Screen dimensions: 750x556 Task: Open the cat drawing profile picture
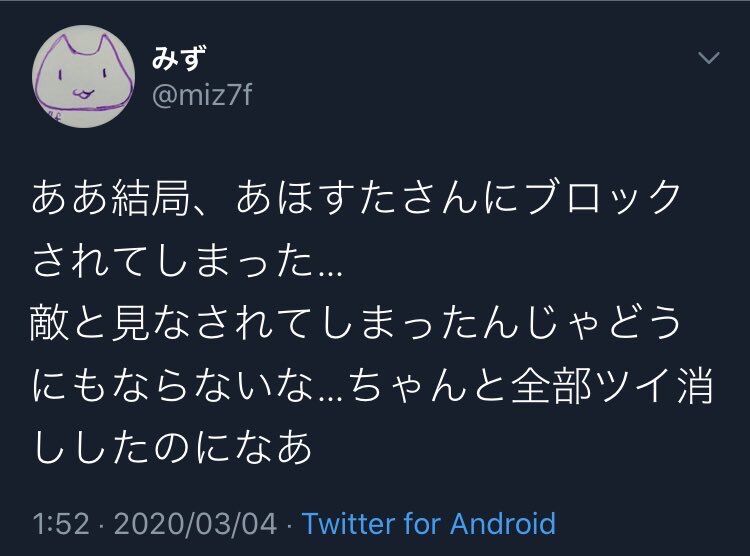(83, 77)
